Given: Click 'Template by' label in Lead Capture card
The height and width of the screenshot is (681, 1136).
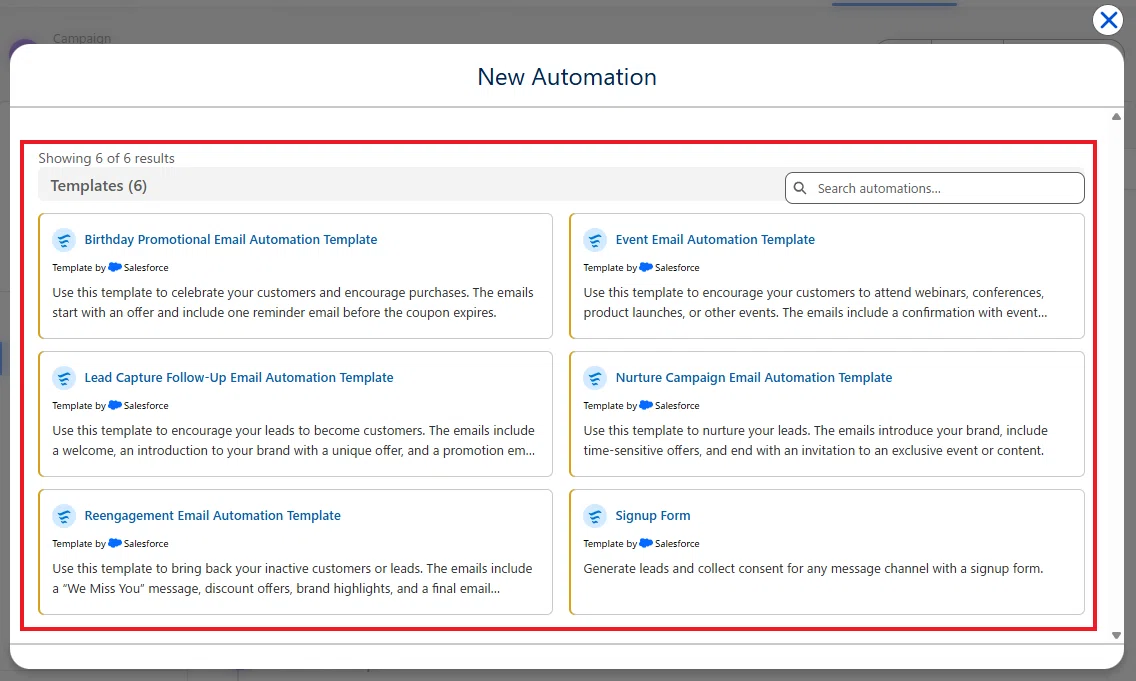Looking at the screenshot, I should (79, 406).
